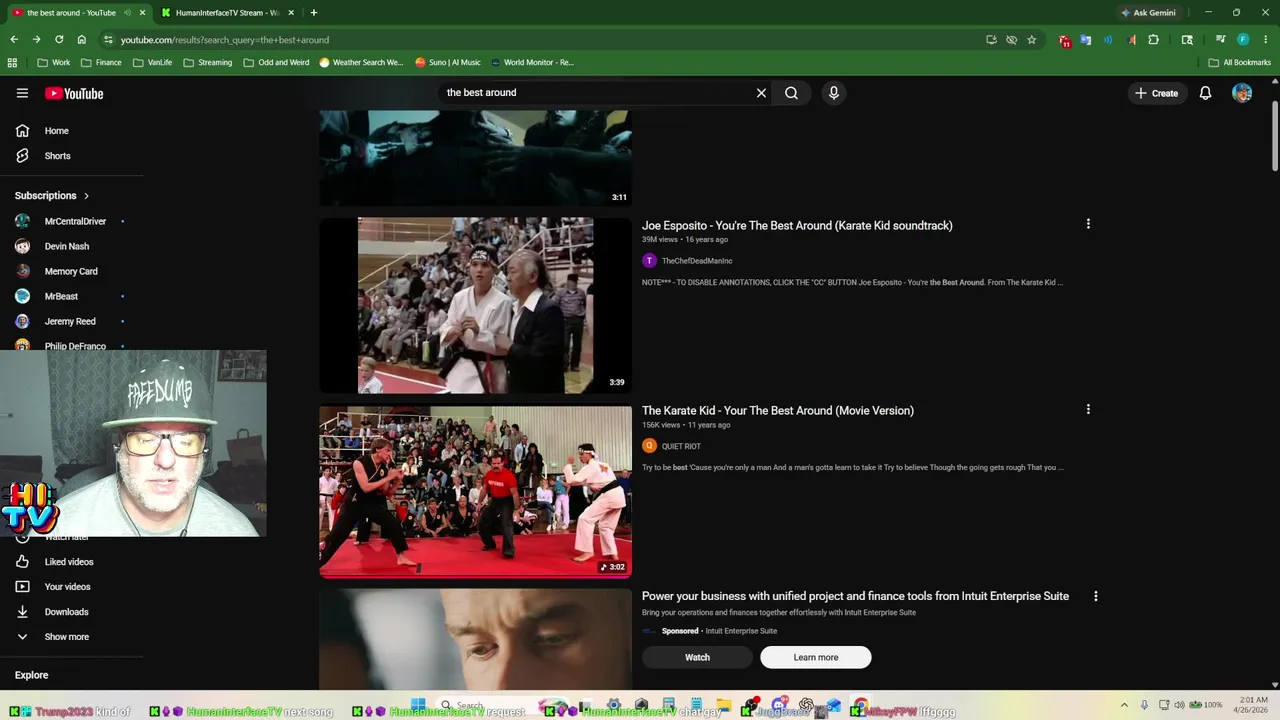Open the YouTube guide hamburger menu
1280x720 pixels.
22,93
